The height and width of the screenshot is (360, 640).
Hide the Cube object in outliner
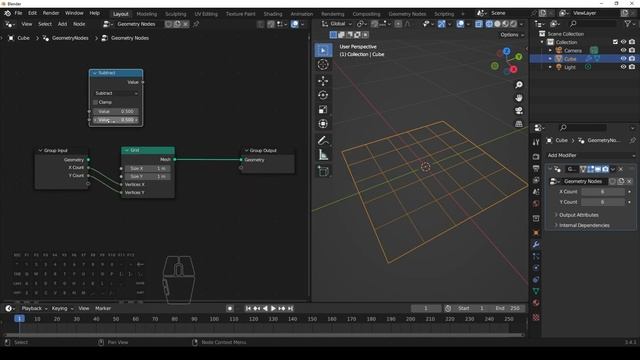tap(623, 59)
